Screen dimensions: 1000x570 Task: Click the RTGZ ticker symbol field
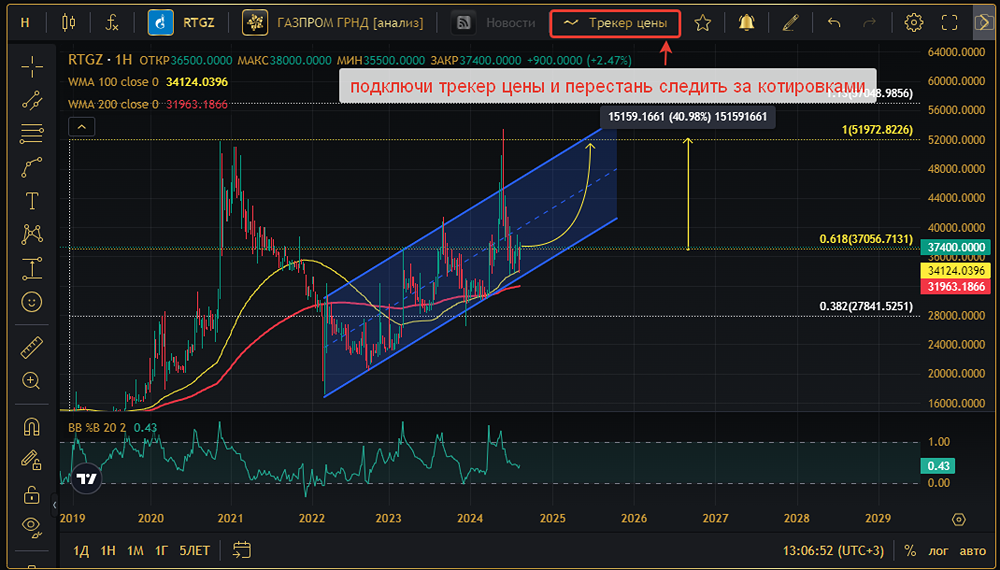coord(188,22)
